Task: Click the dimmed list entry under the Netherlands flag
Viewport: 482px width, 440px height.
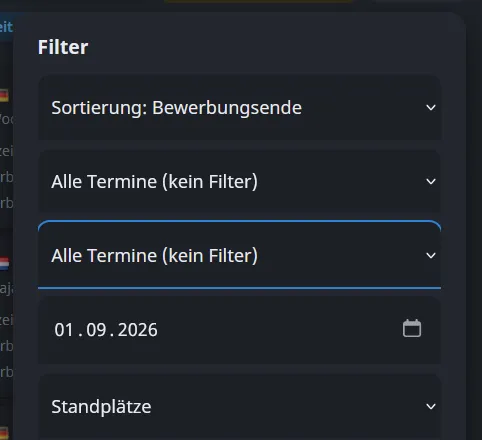Action: (6, 289)
